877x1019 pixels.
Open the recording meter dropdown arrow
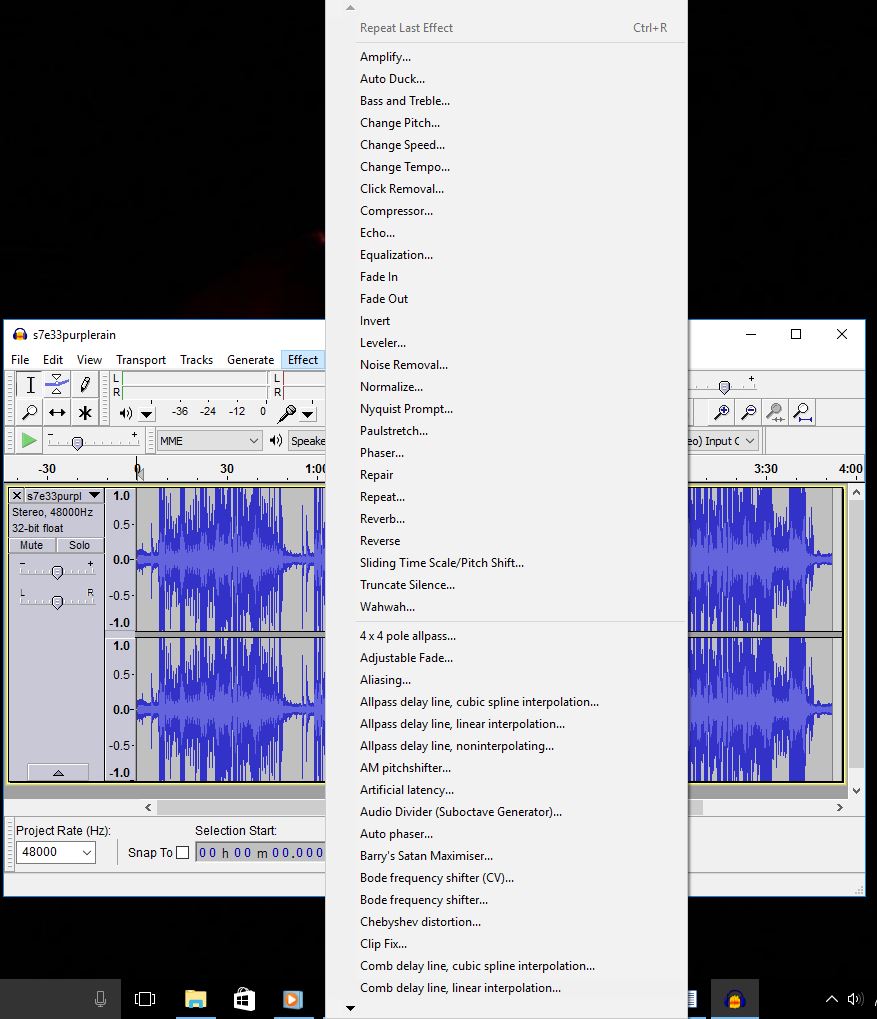coord(308,414)
